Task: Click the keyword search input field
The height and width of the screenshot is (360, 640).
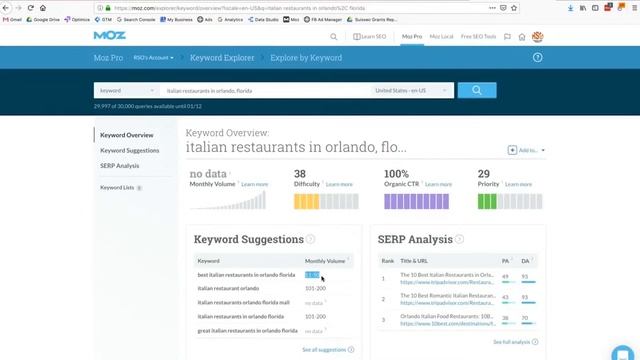Action: point(265,90)
